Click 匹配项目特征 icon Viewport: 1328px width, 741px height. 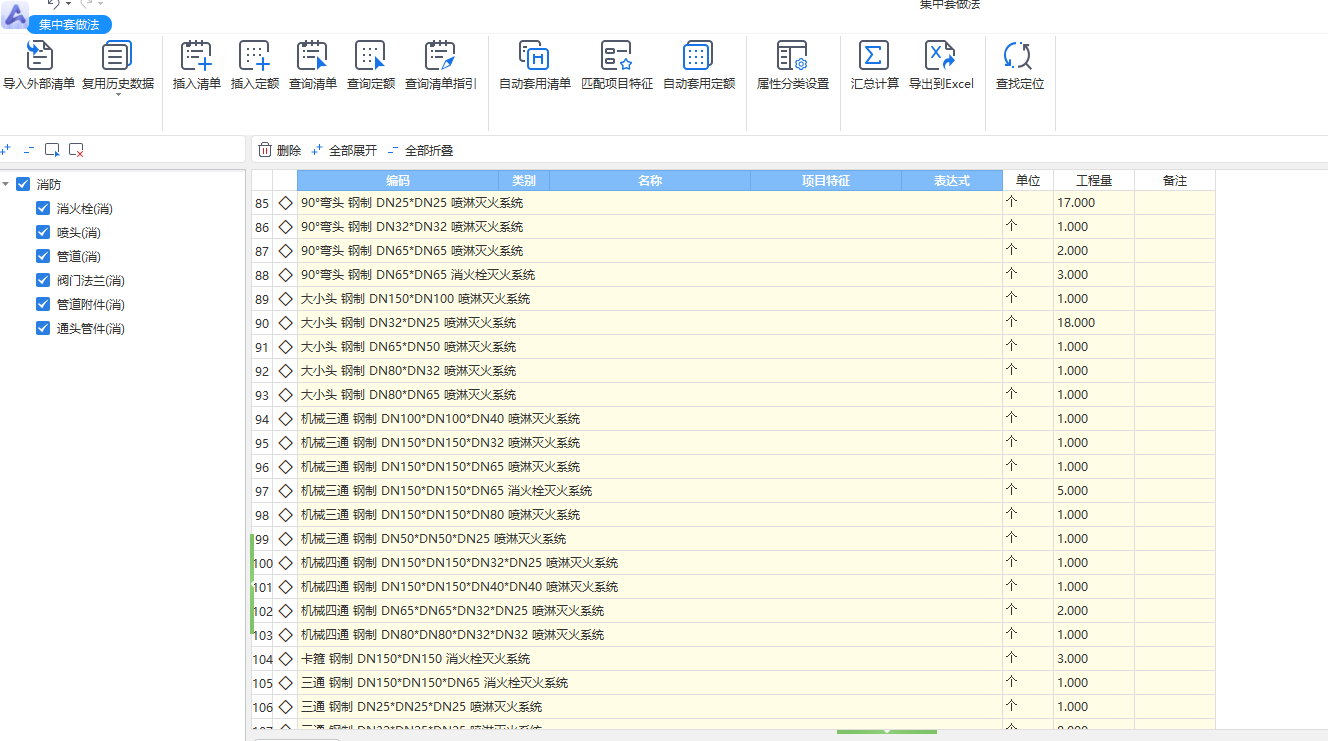pyautogui.click(x=617, y=56)
